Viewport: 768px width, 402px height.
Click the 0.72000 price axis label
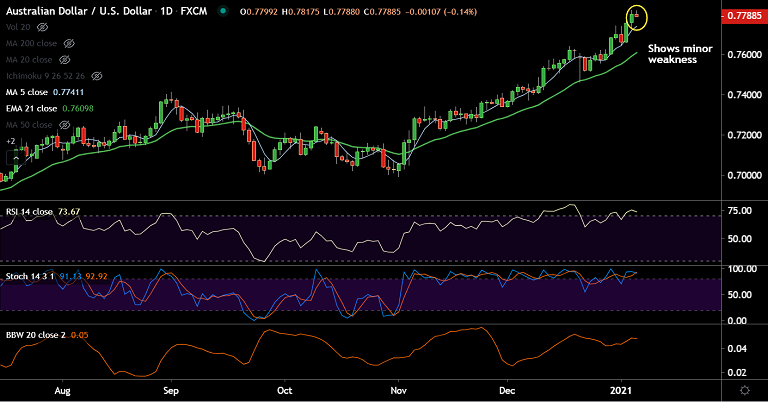pyautogui.click(x=744, y=135)
